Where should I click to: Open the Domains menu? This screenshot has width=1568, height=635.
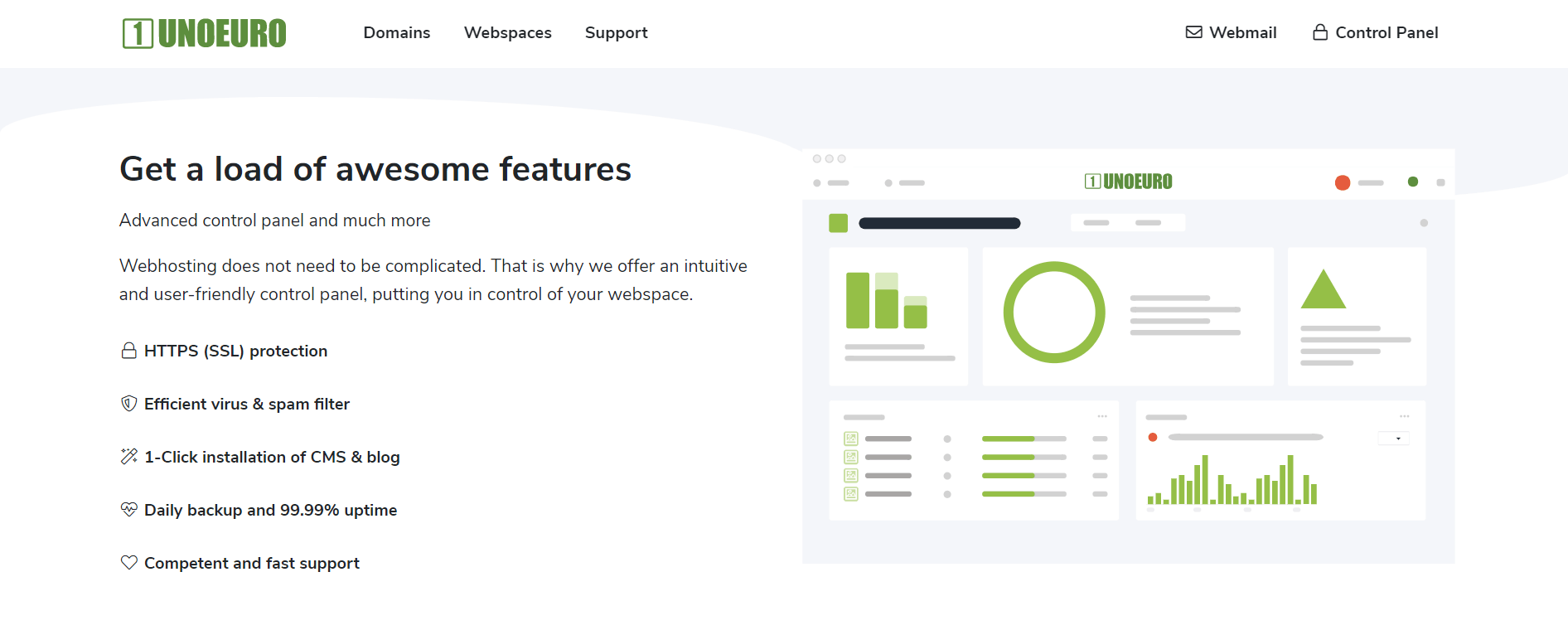tap(397, 32)
